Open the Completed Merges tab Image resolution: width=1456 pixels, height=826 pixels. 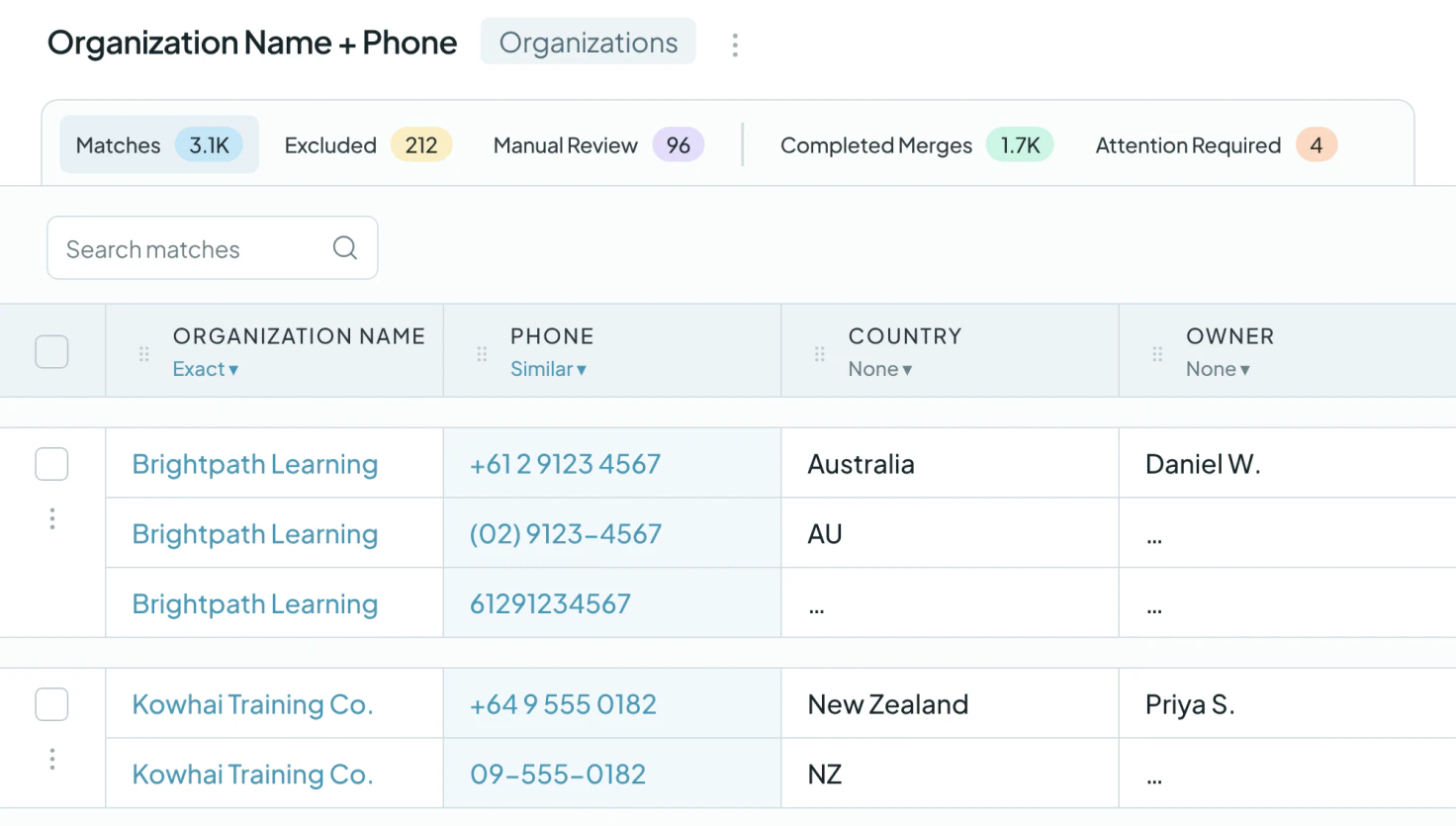coord(917,144)
